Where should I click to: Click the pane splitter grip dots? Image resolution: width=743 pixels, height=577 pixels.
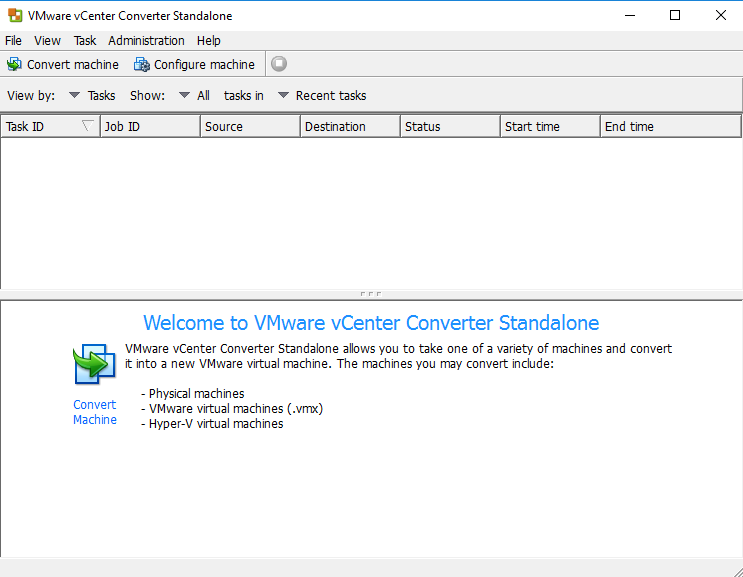click(x=371, y=294)
